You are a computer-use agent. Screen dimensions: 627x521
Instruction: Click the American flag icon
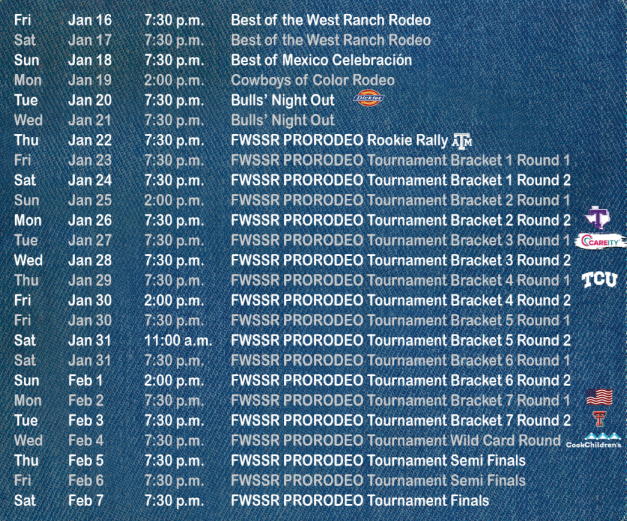point(599,397)
